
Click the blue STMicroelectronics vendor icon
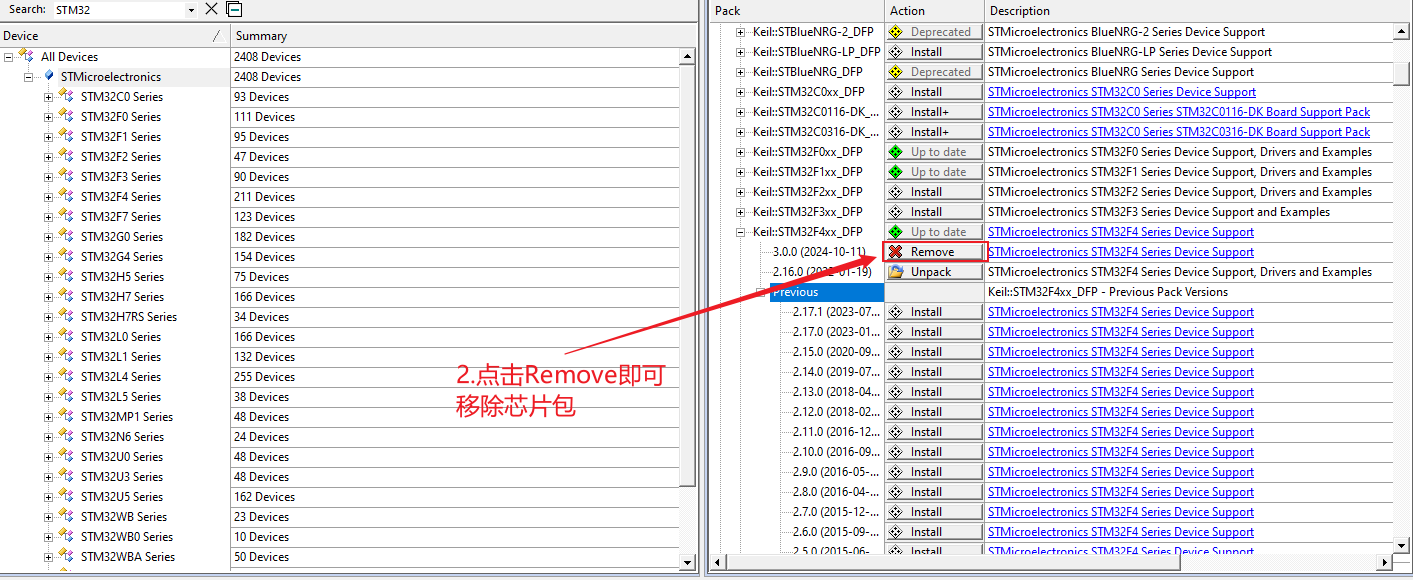click(x=49, y=76)
